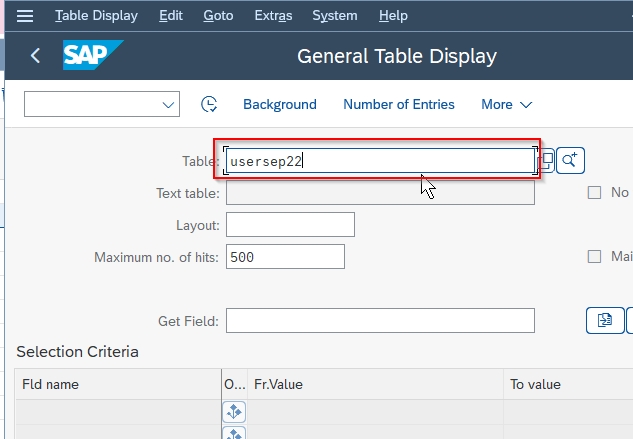Viewport: 633px width, 439px height.
Task: Click the Maximum no. of hits field
Action: click(x=285, y=256)
